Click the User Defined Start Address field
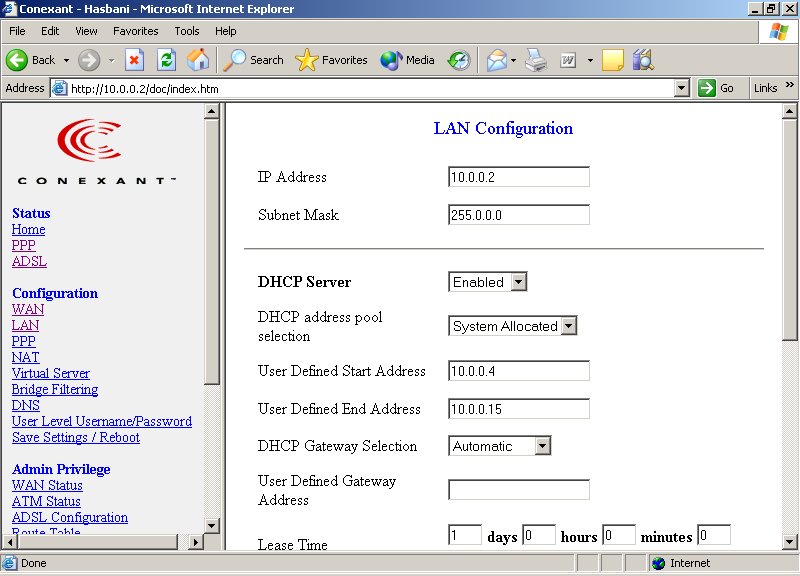 pyautogui.click(x=519, y=371)
